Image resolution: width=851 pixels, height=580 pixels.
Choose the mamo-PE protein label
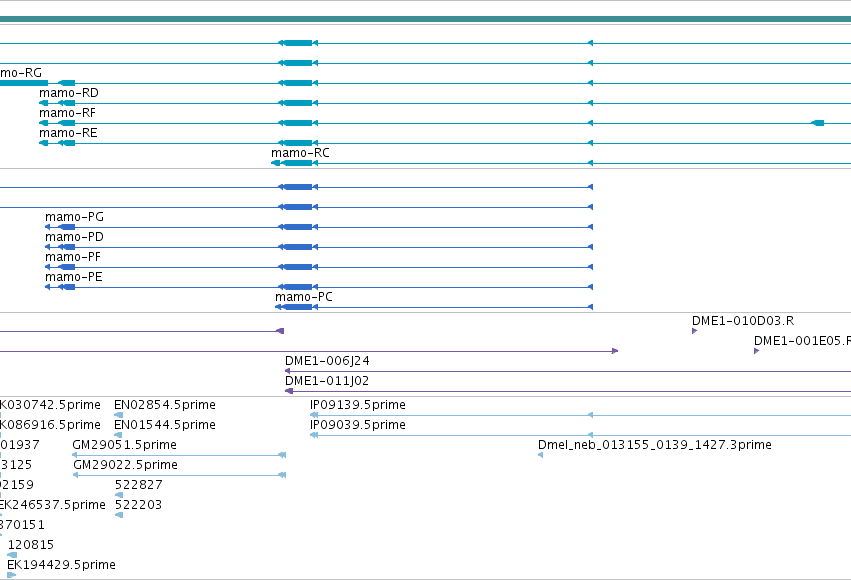74,277
